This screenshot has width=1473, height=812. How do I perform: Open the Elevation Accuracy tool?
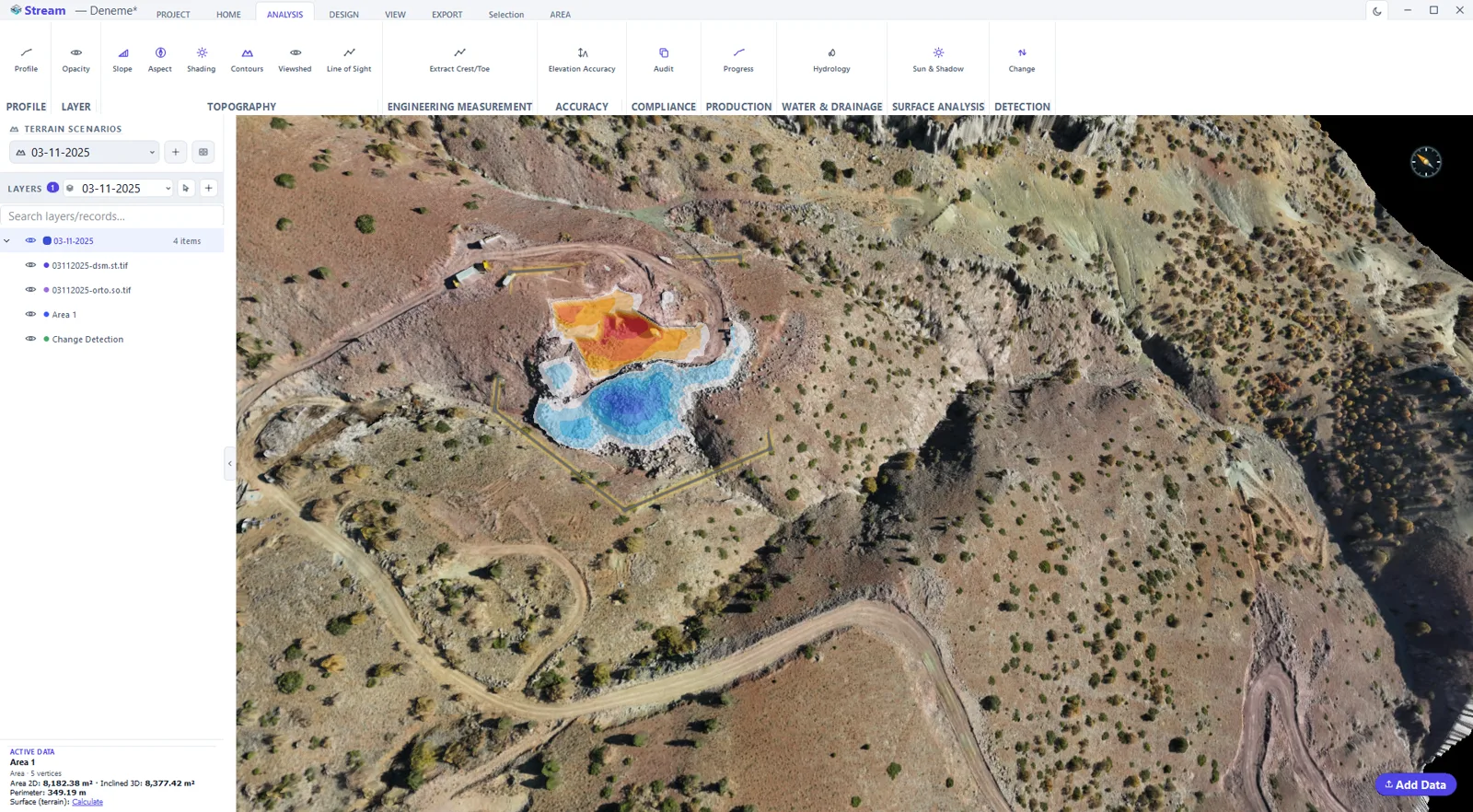point(582,60)
